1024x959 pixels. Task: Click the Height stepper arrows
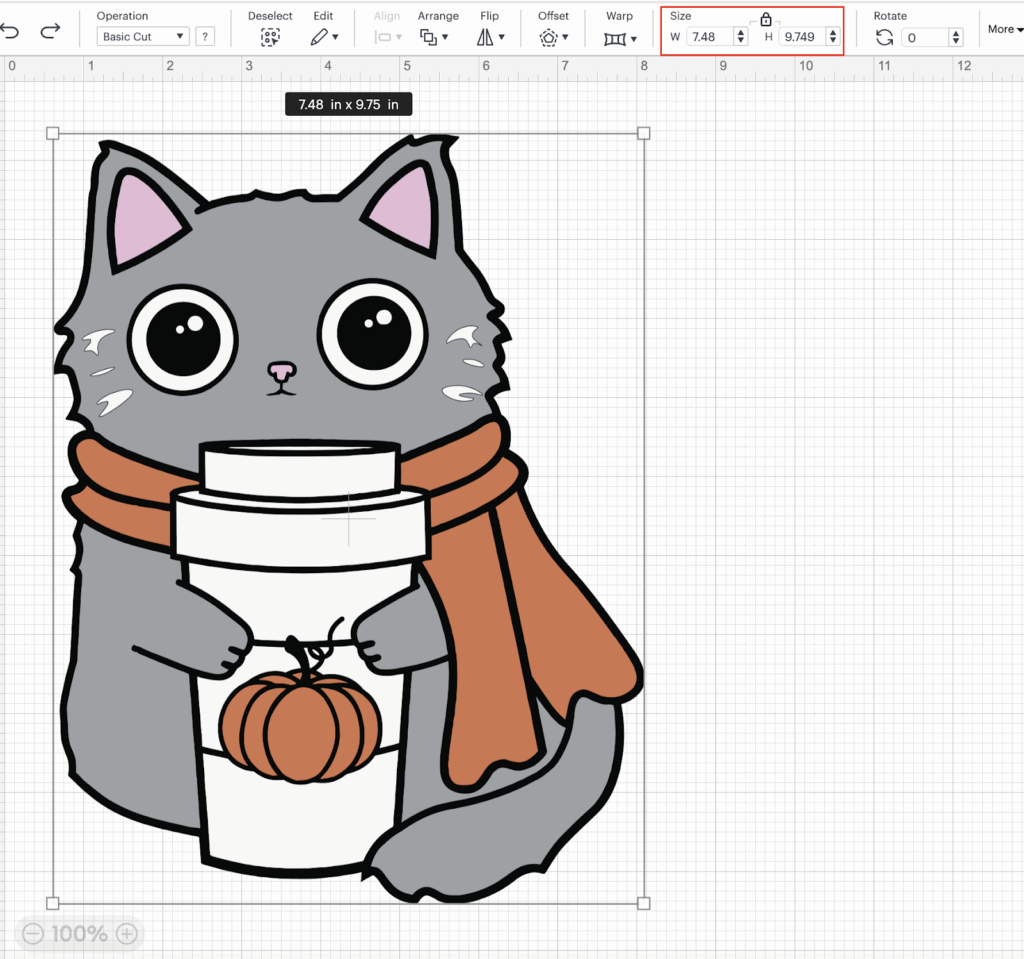(x=832, y=37)
